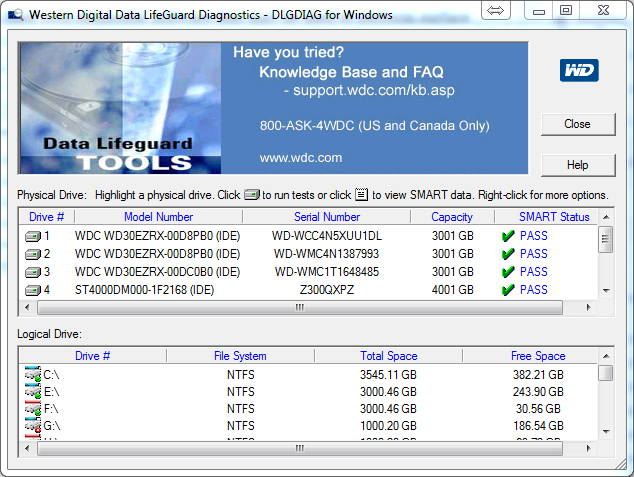Screen dimensions: 634x477
Task: Open Help for Data Lifeguard
Action: tap(577, 165)
